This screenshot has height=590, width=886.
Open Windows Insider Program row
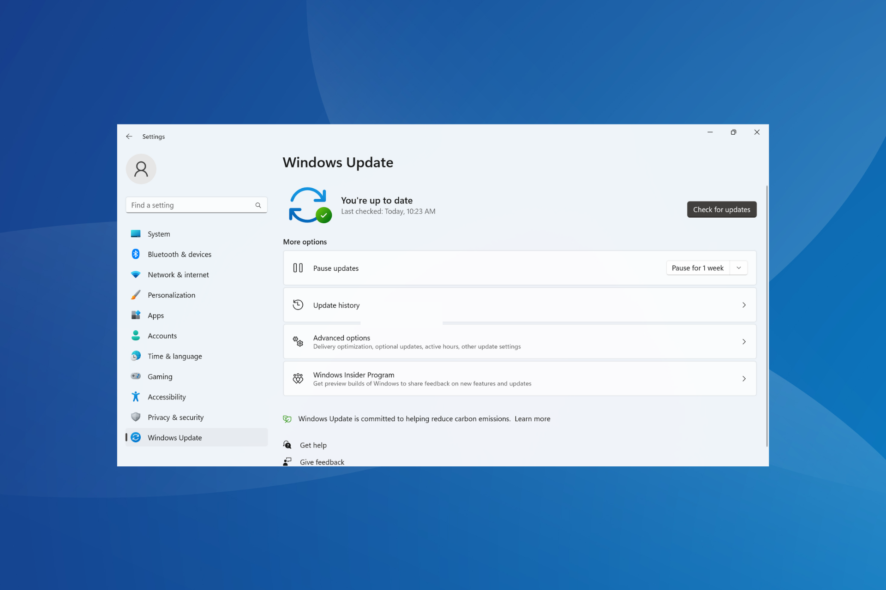(519, 379)
